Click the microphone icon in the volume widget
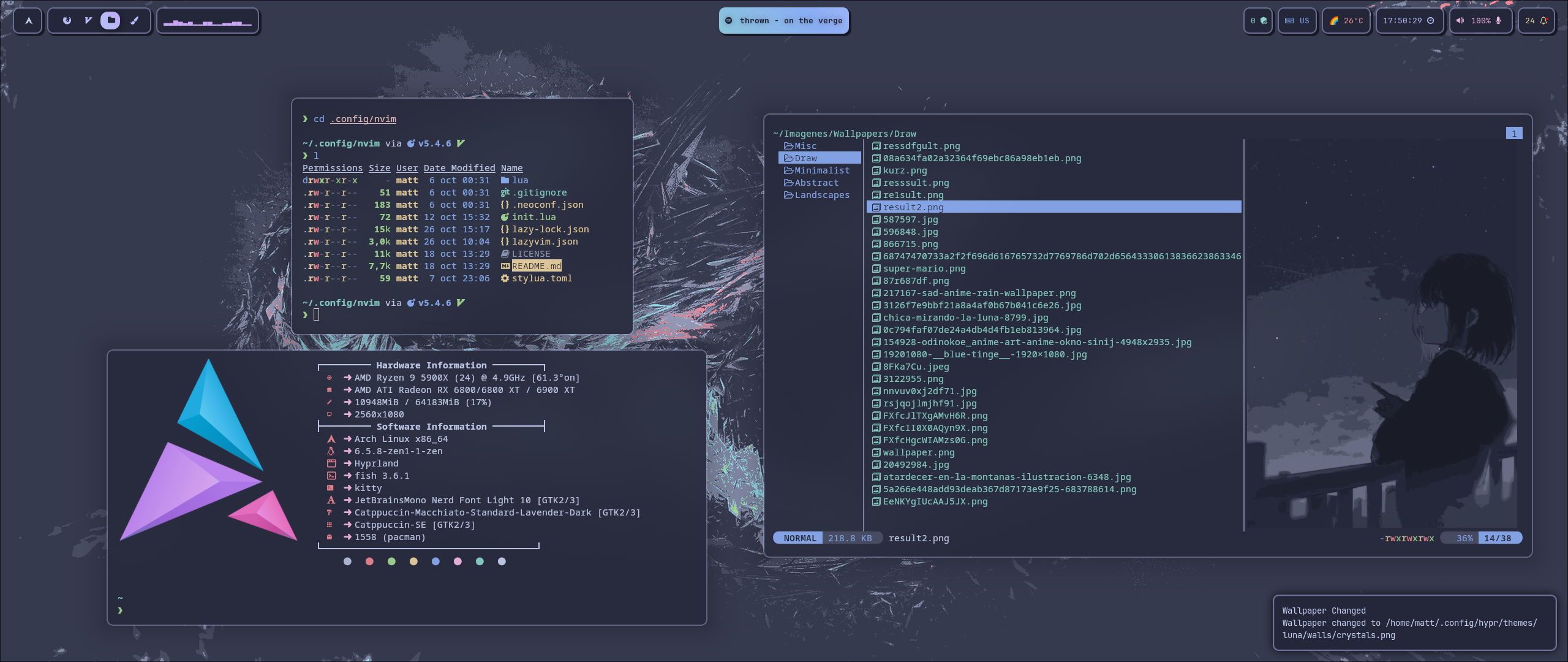The width and height of the screenshot is (1568, 662). tap(1499, 21)
